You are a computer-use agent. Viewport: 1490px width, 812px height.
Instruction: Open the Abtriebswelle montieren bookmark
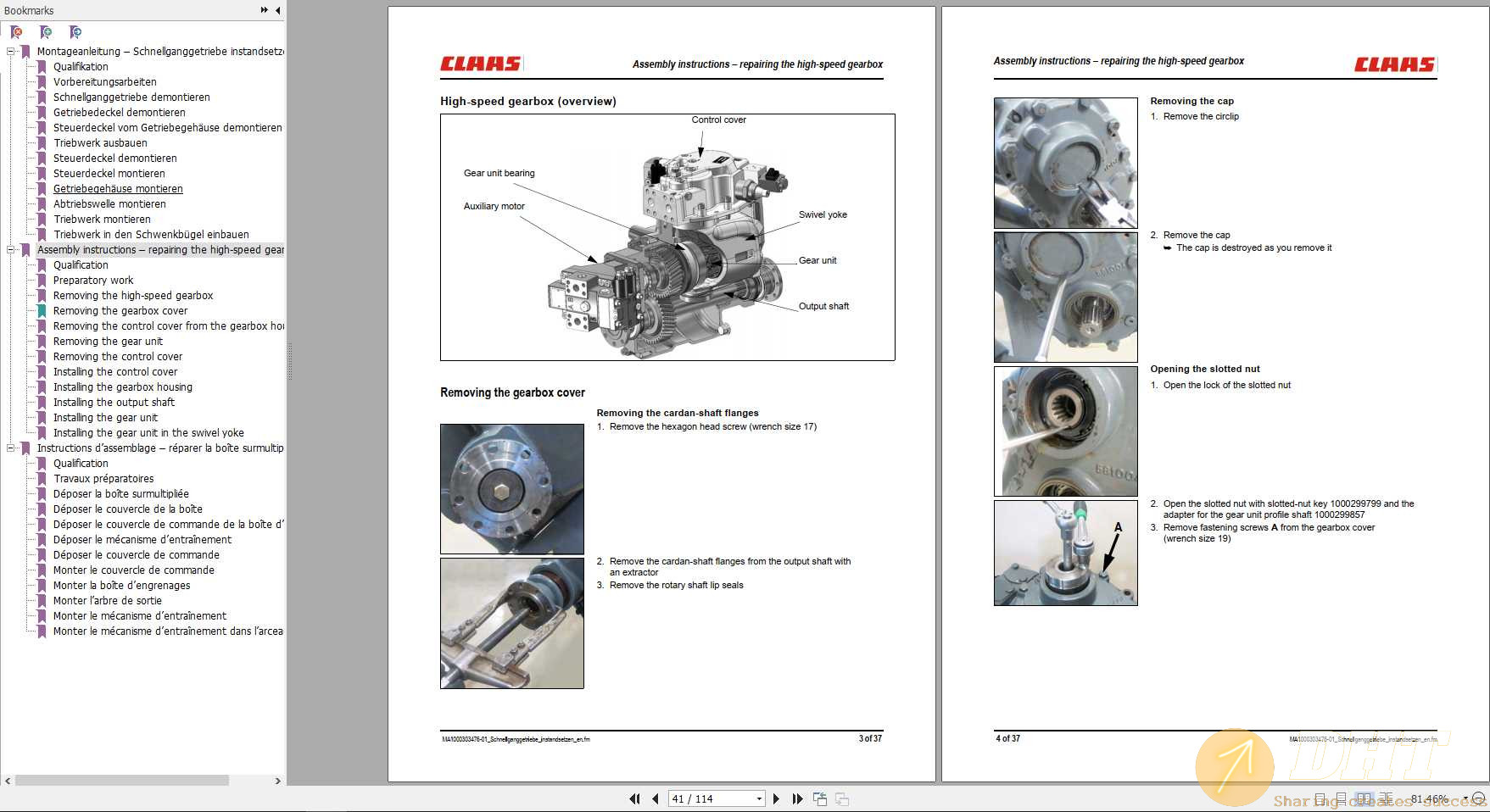point(109,203)
